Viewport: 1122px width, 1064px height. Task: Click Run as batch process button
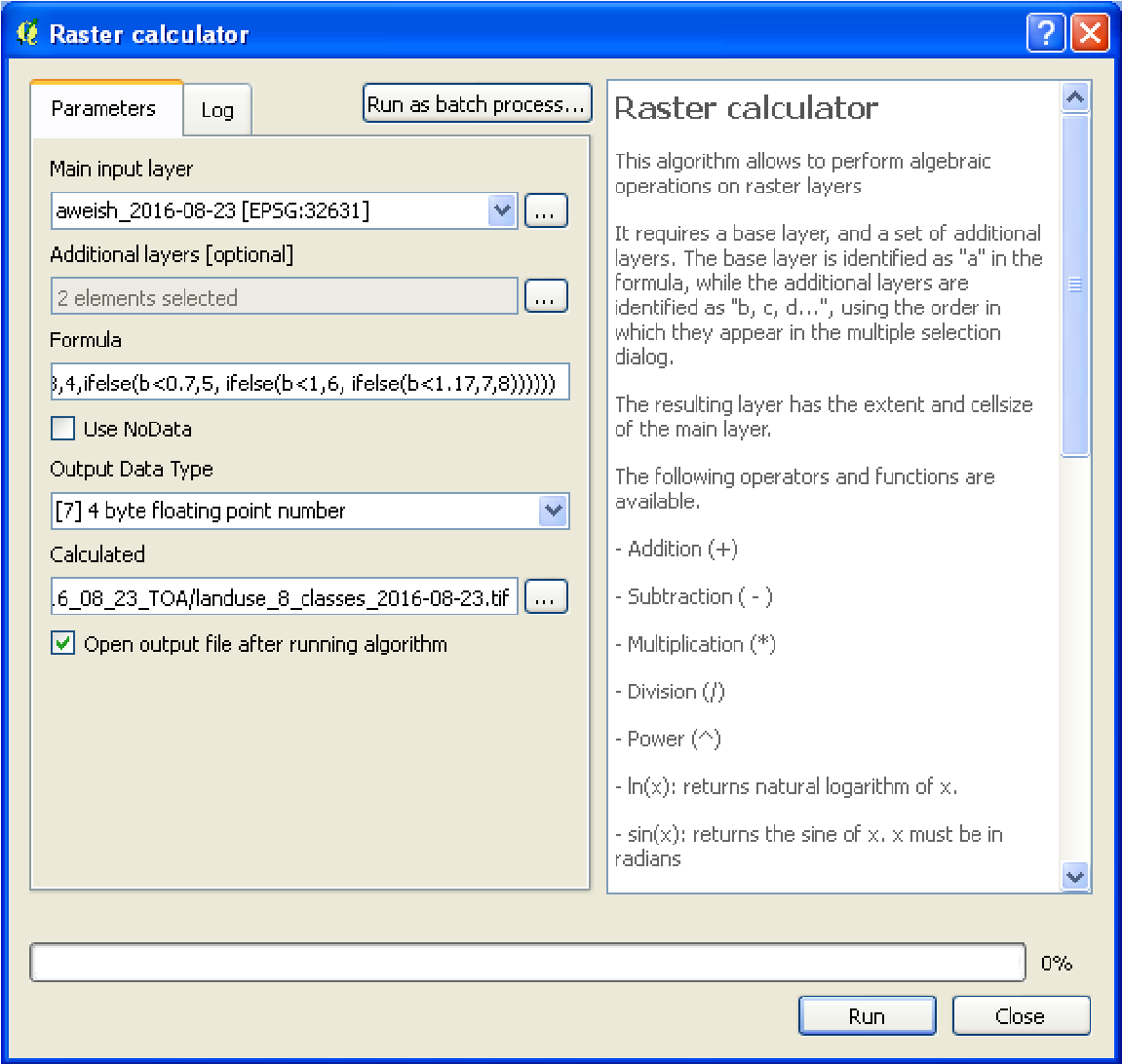[x=478, y=103]
